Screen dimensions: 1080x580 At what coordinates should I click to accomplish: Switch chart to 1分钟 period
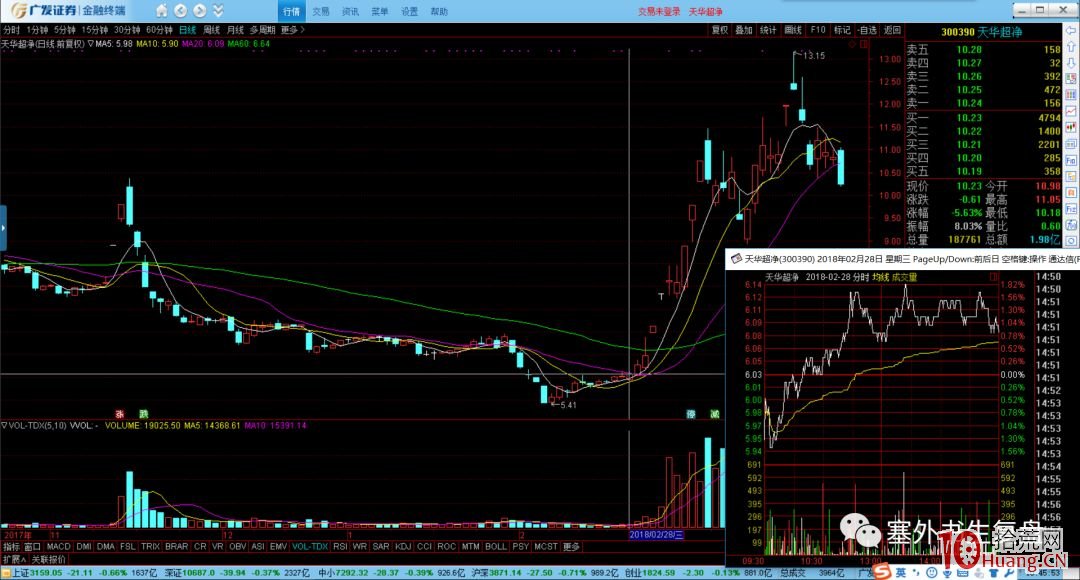point(37,30)
